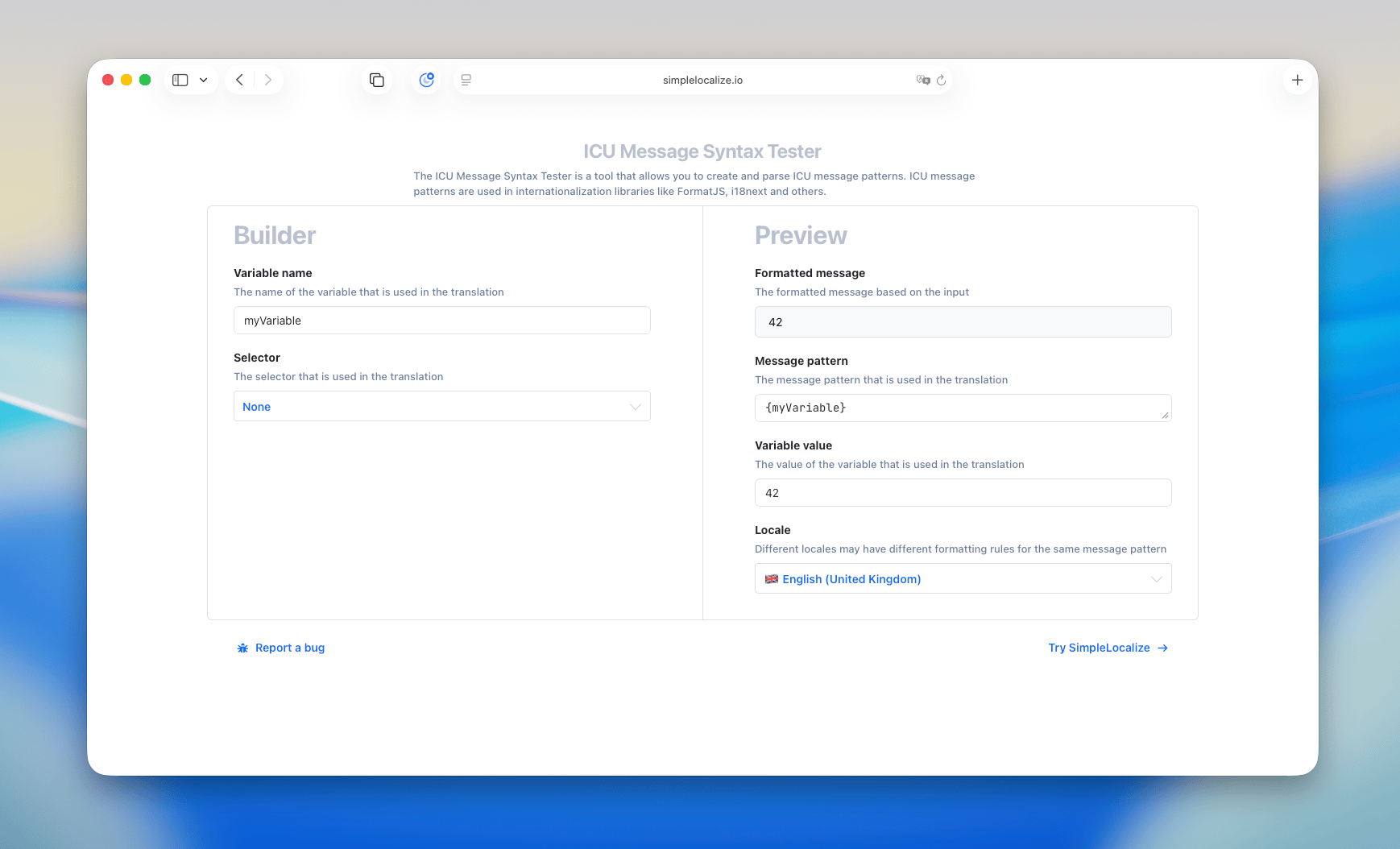Open a new tab with plus button
The image size is (1400, 849).
[x=1297, y=80]
